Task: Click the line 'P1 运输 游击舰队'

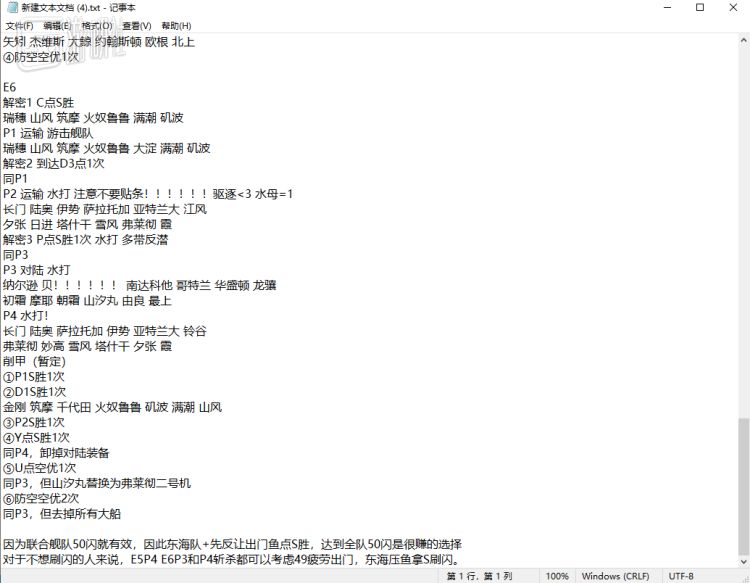Action: [x=48, y=133]
